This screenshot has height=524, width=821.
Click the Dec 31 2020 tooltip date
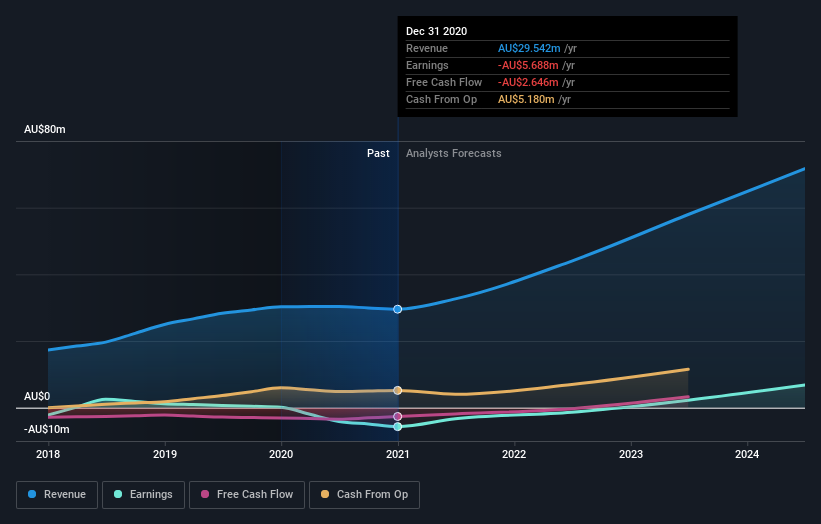pyautogui.click(x=437, y=31)
